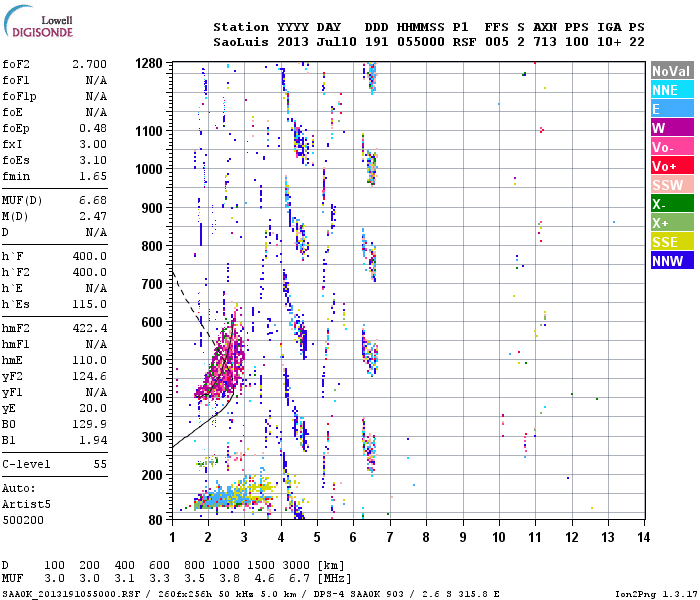
Task: Click the MUF(D) value 6.68
Action: click(93, 200)
